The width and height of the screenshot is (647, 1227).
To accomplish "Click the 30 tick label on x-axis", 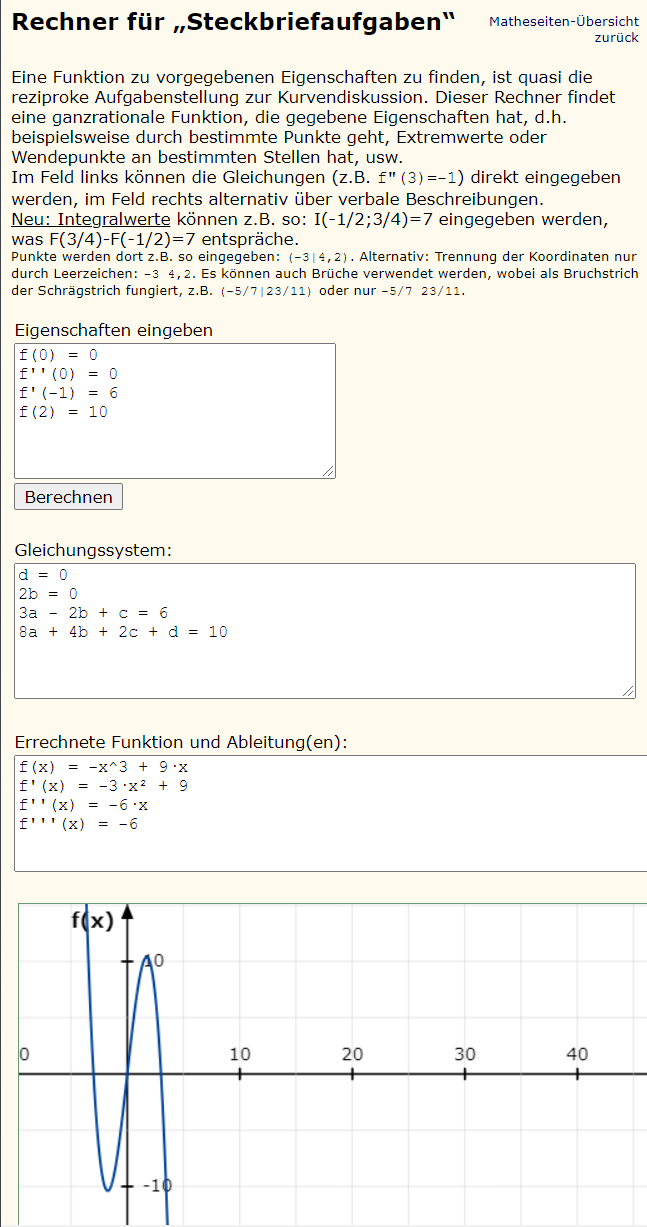I will pos(465,1054).
